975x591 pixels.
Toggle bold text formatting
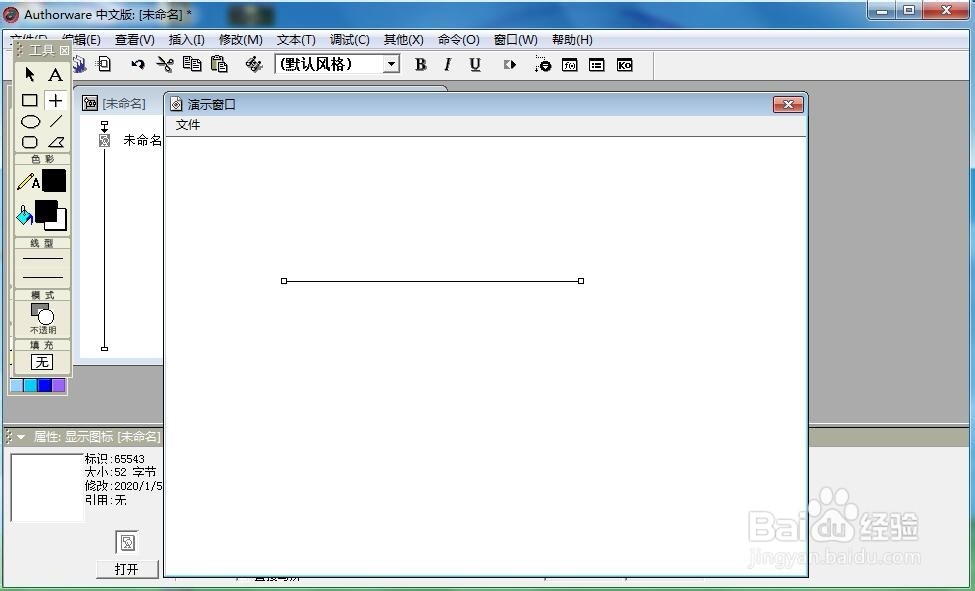tap(420, 65)
